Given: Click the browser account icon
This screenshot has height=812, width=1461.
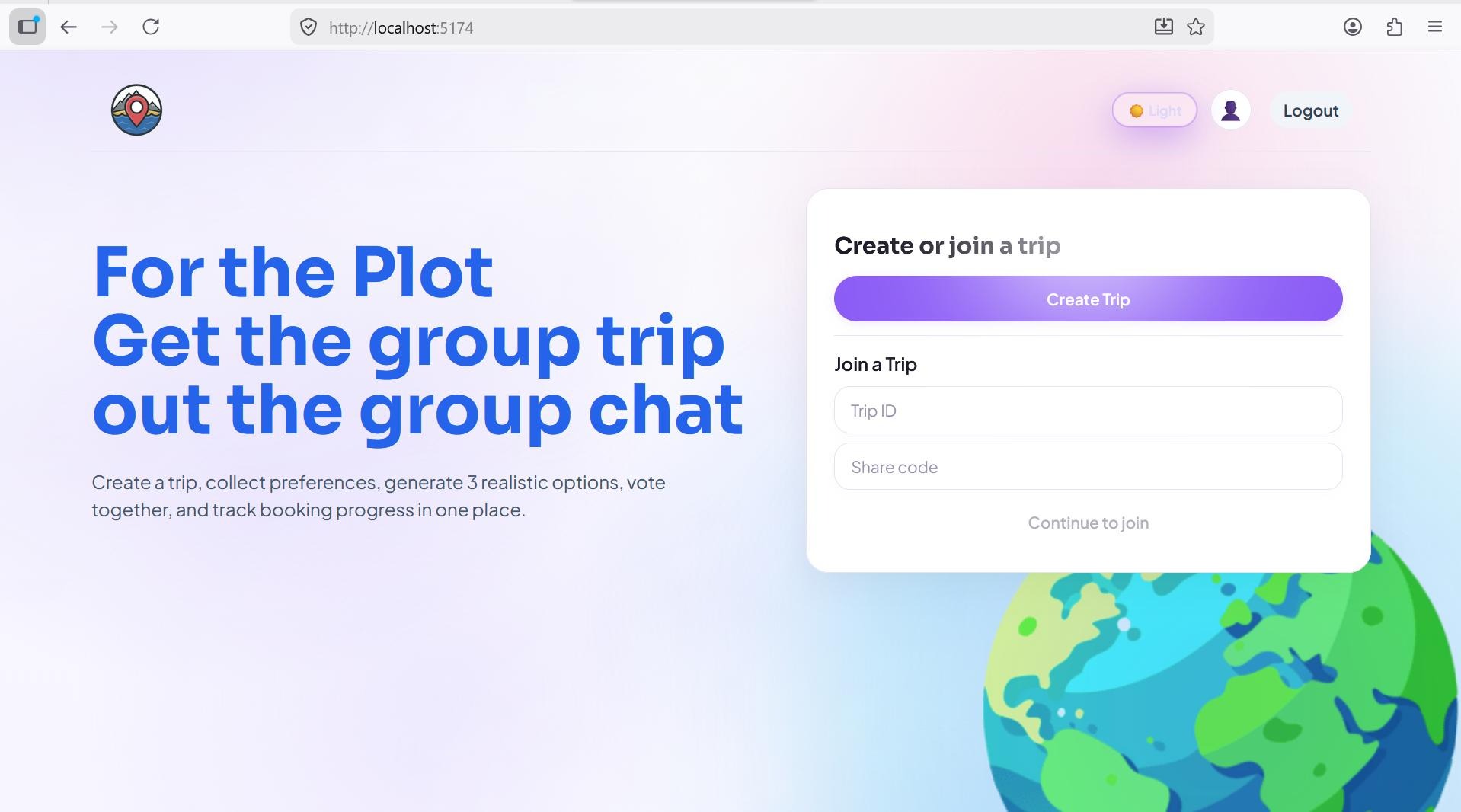Looking at the screenshot, I should 1353,27.
